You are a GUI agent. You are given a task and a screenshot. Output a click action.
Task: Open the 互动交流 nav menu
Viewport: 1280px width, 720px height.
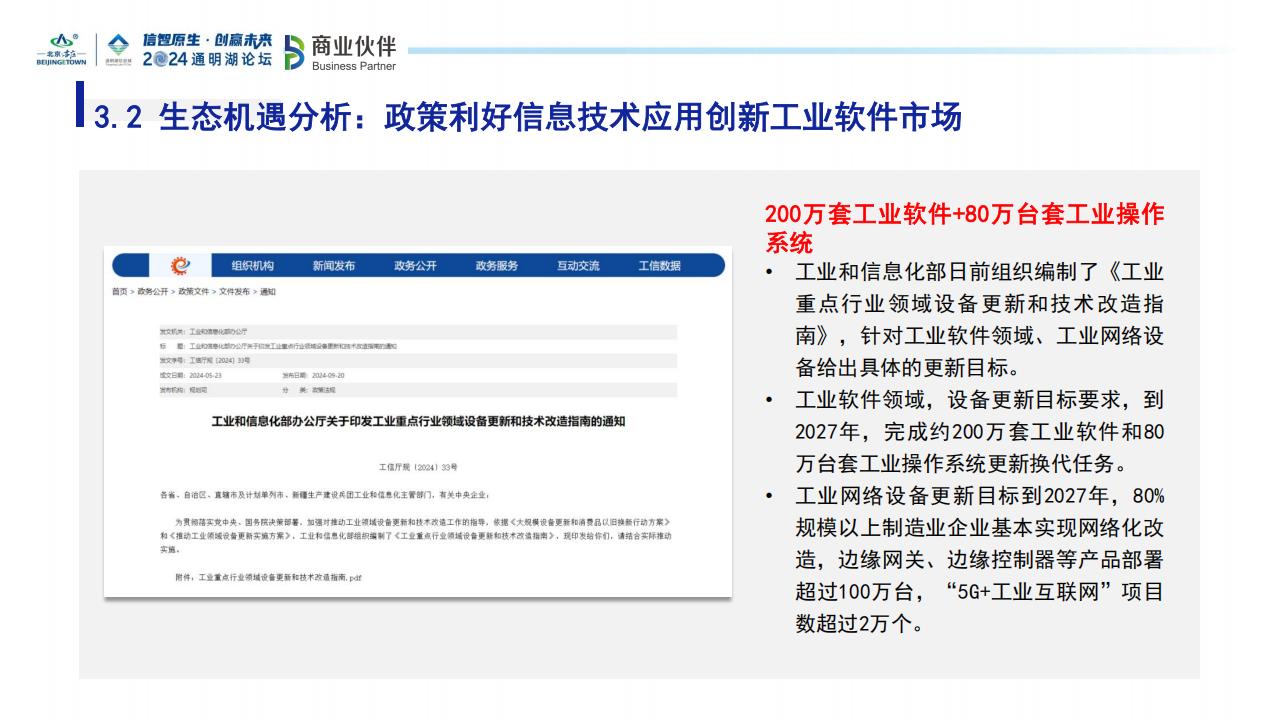(x=578, y=266)
